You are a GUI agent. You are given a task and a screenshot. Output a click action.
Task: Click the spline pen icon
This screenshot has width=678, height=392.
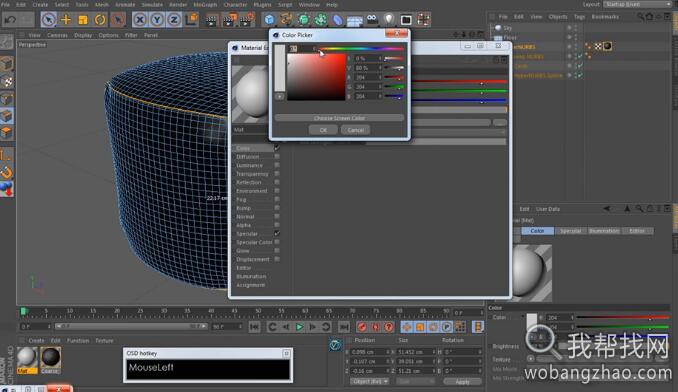286,20
